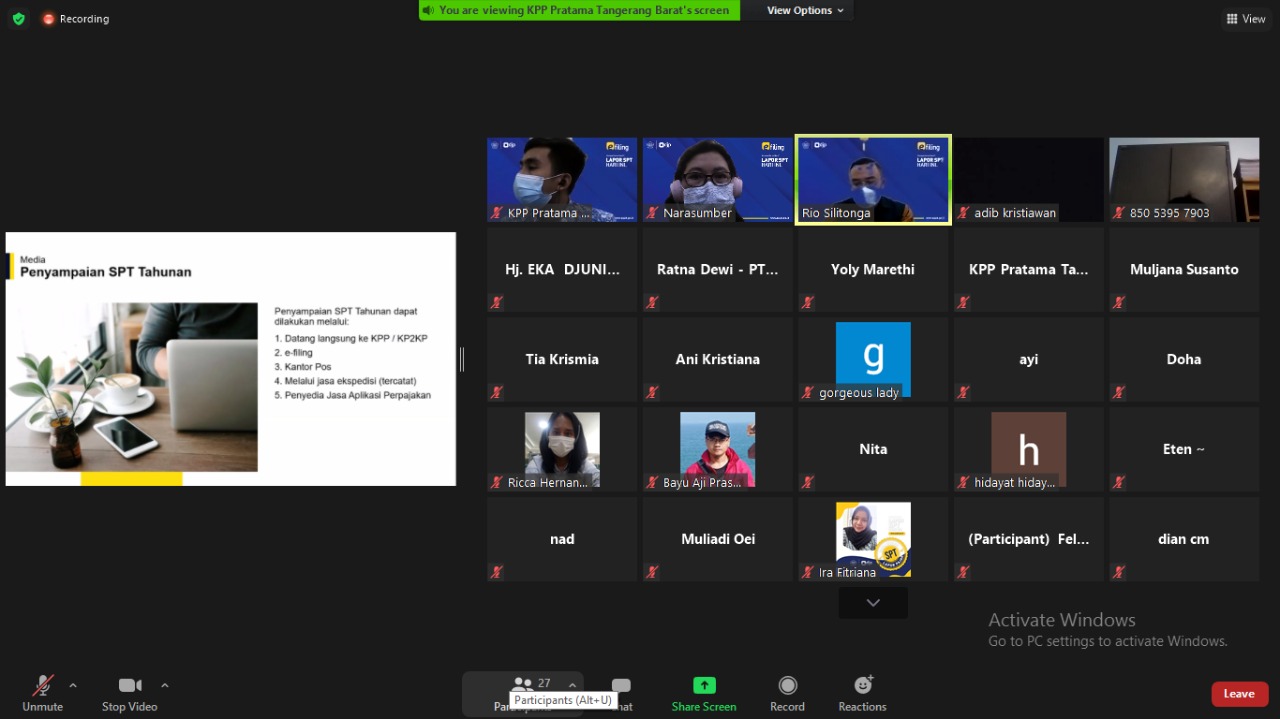Open the Reactions emoji icon
Screen dimensions: 1280x719
click(x=862, y=686)
